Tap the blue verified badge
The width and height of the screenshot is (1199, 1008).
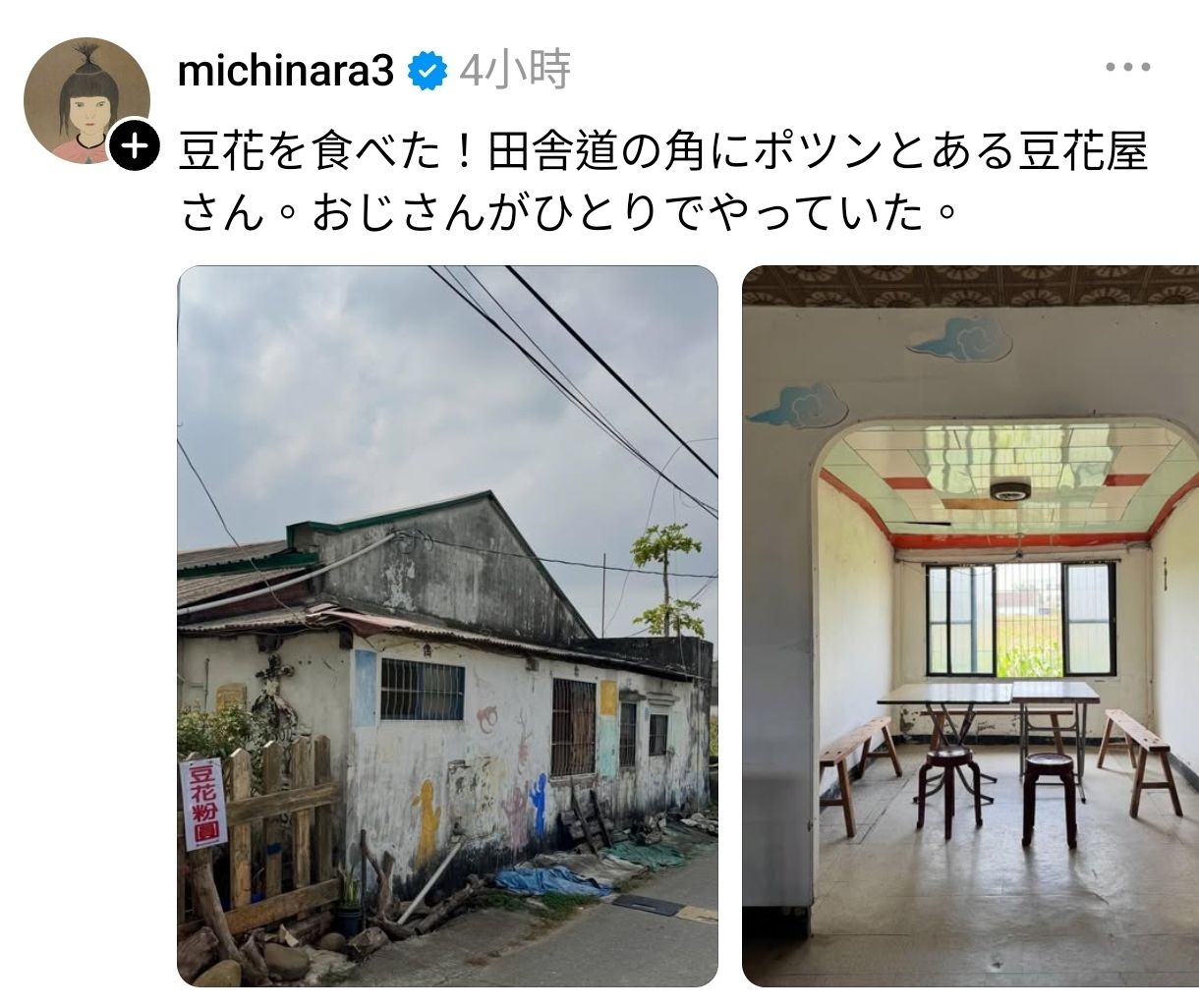point(427,71)
